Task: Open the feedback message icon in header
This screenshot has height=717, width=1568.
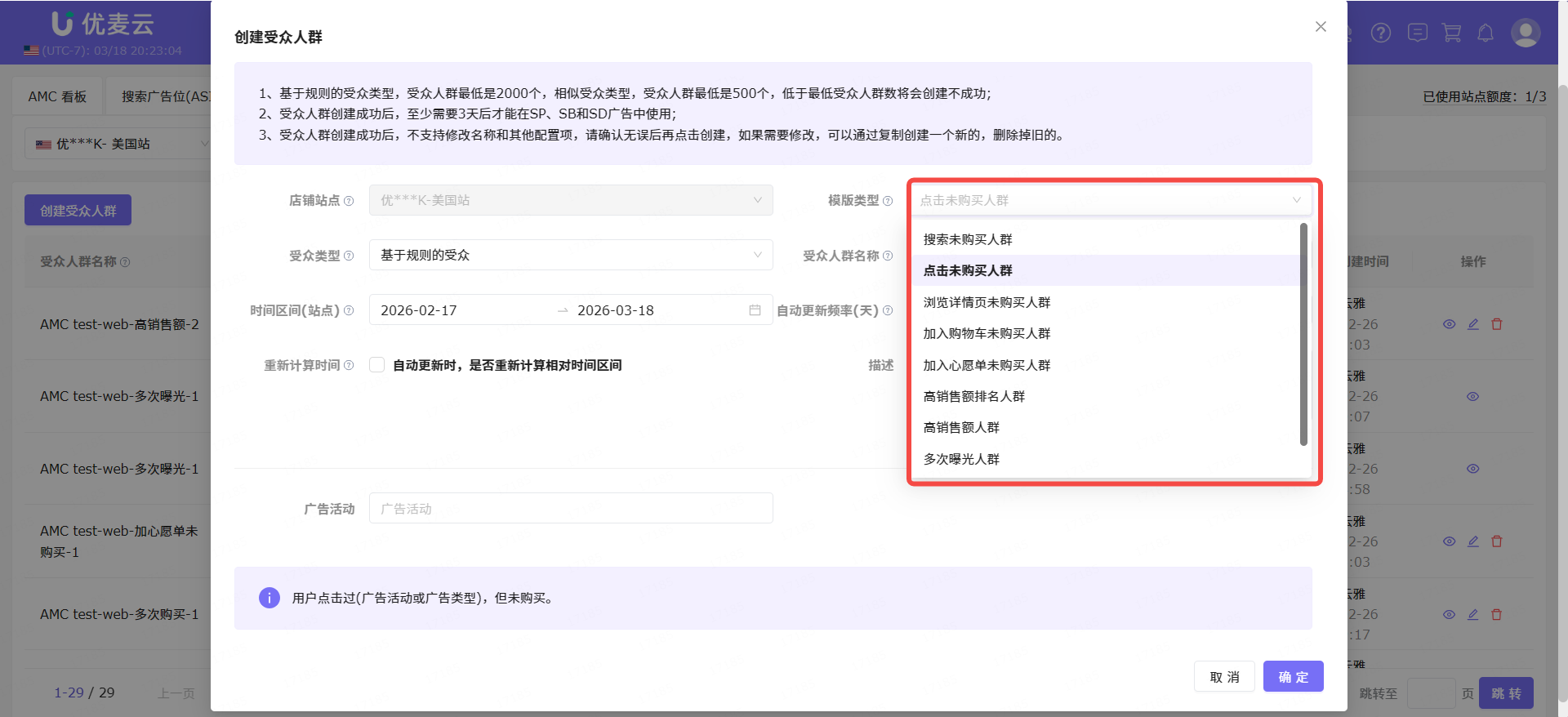Action: (x=1418, y=33)
